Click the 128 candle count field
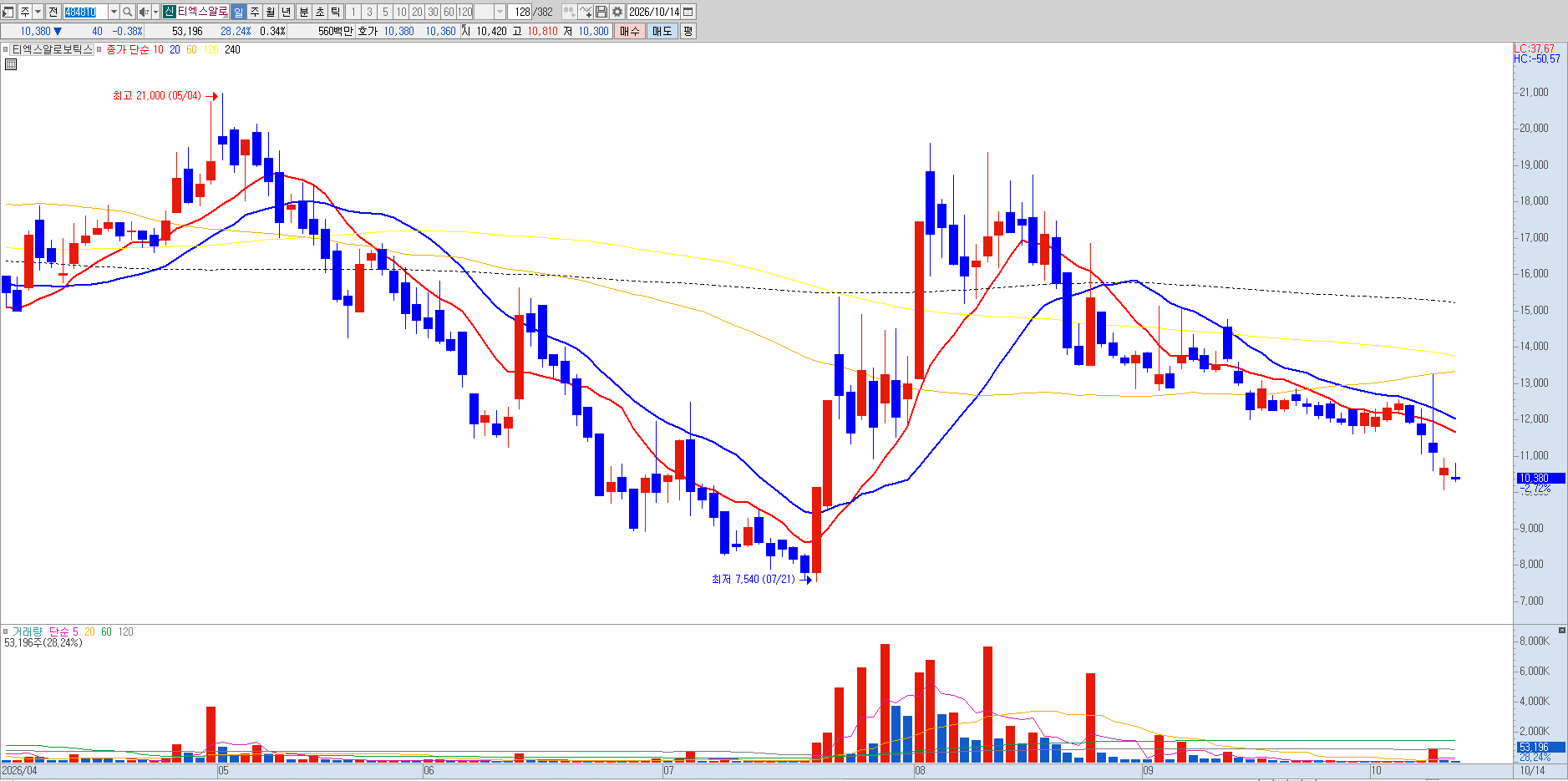The image size is (1568, 781). coord(521,12)
